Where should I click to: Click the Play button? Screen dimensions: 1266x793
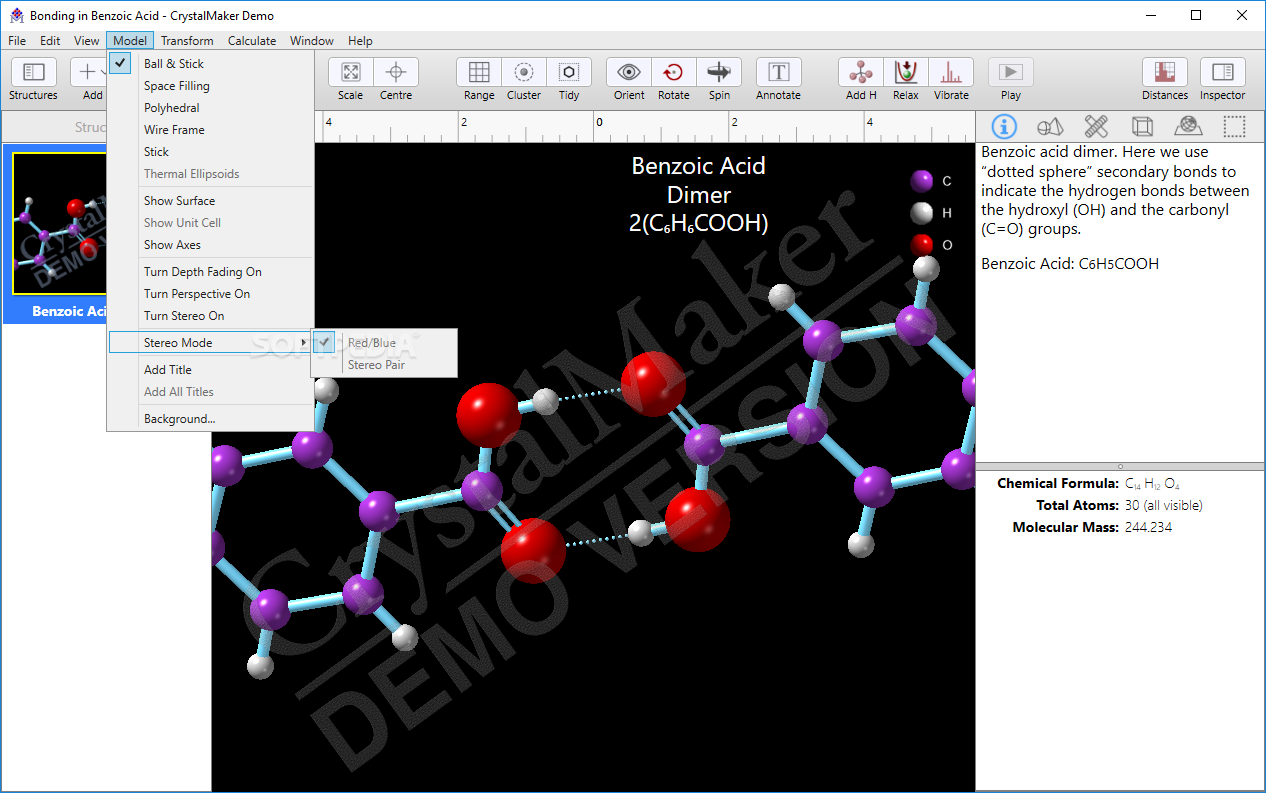(x=1011, y=72)
